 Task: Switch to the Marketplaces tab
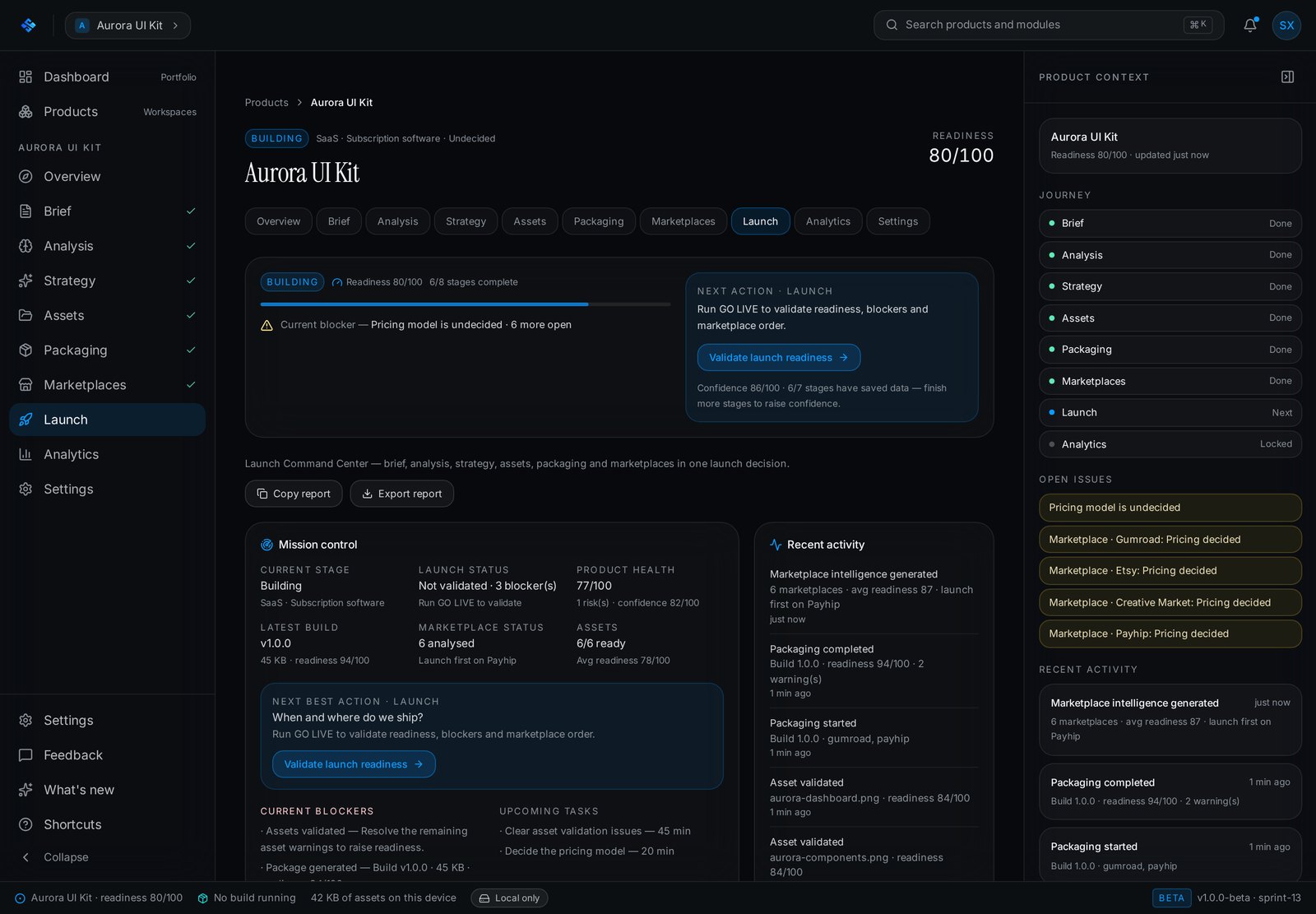click(683, 221)
